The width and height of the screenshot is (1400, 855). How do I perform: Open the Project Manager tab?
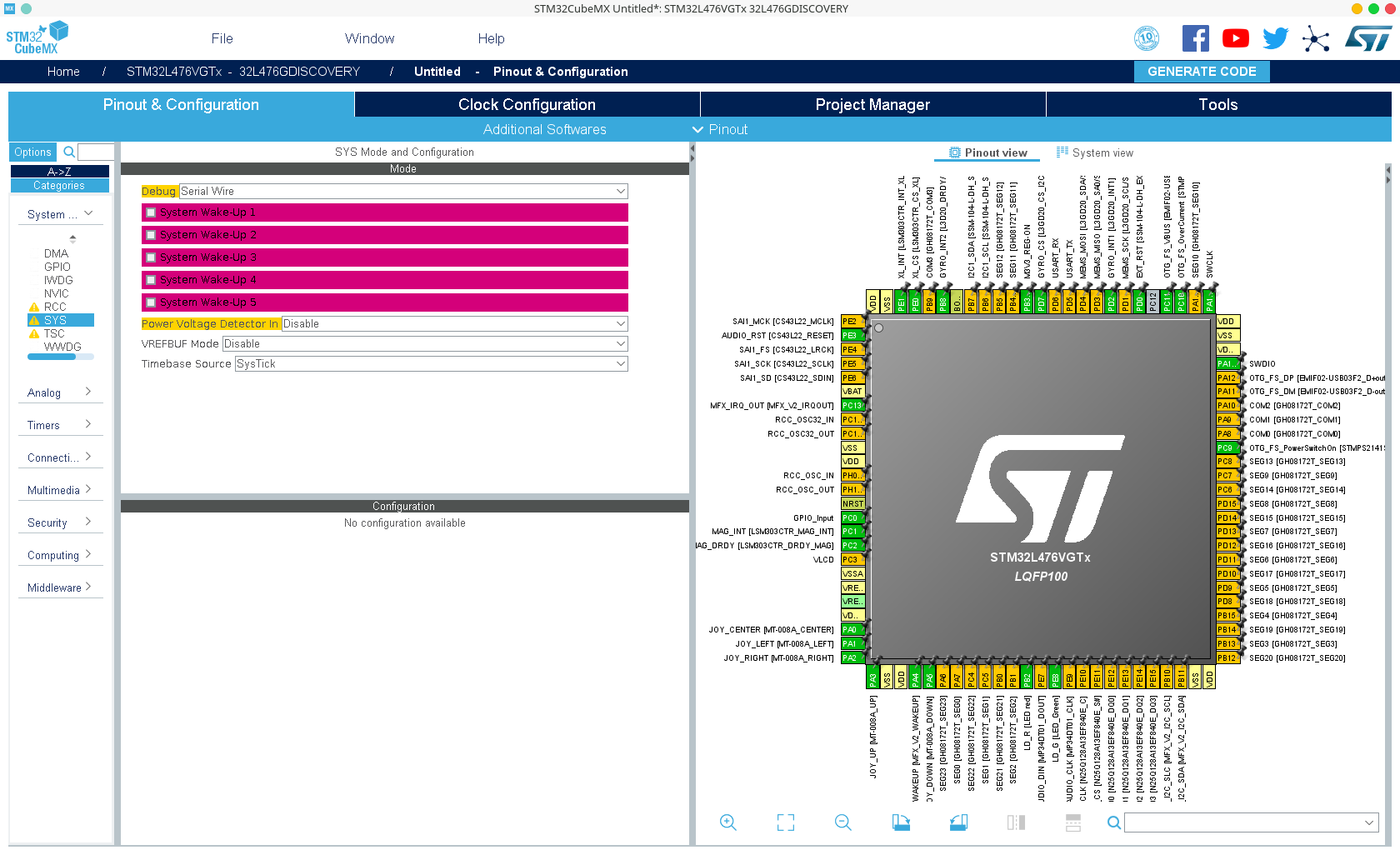(872, 104)
